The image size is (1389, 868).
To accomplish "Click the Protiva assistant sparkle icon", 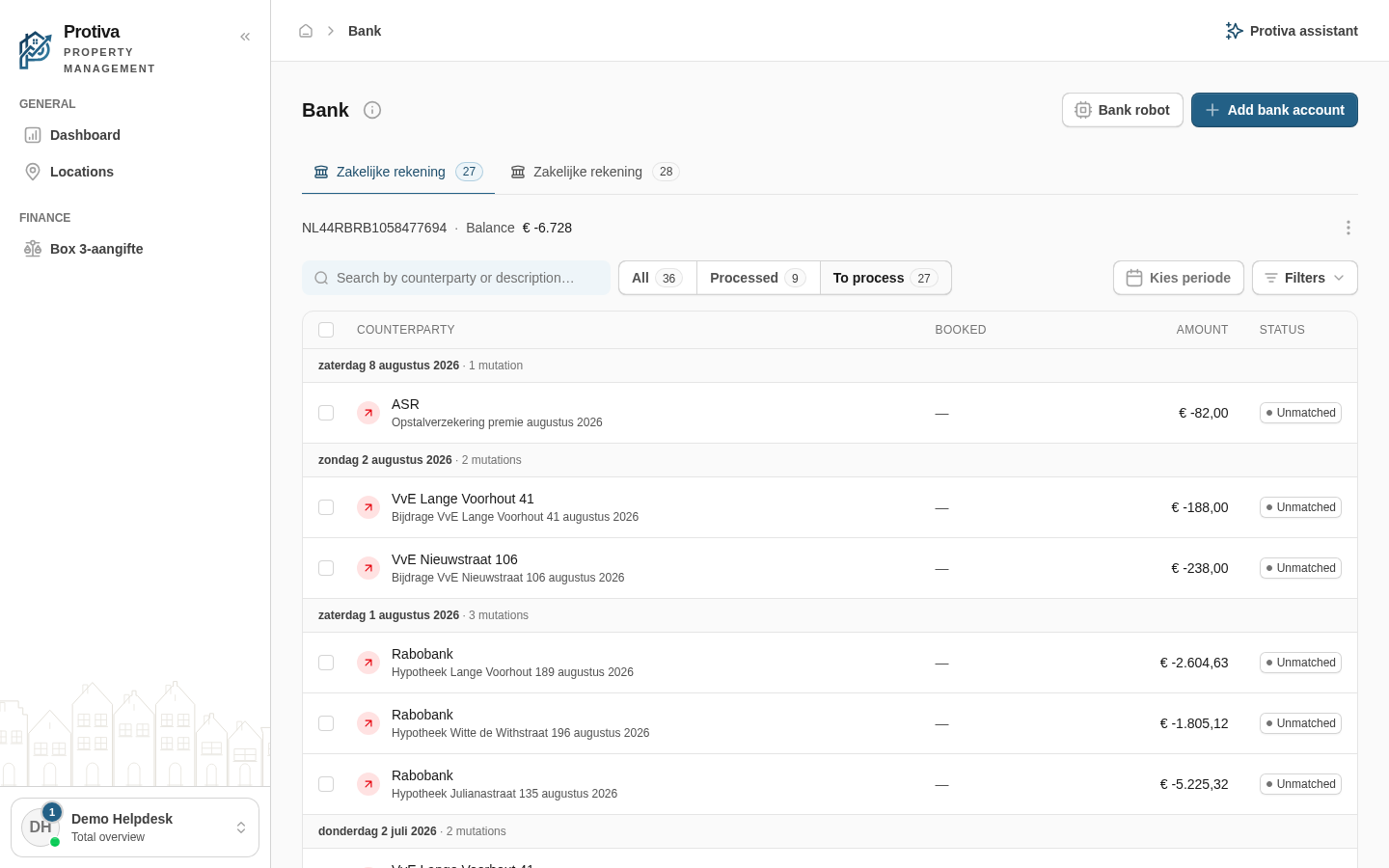I will (x=1234, y=31).
